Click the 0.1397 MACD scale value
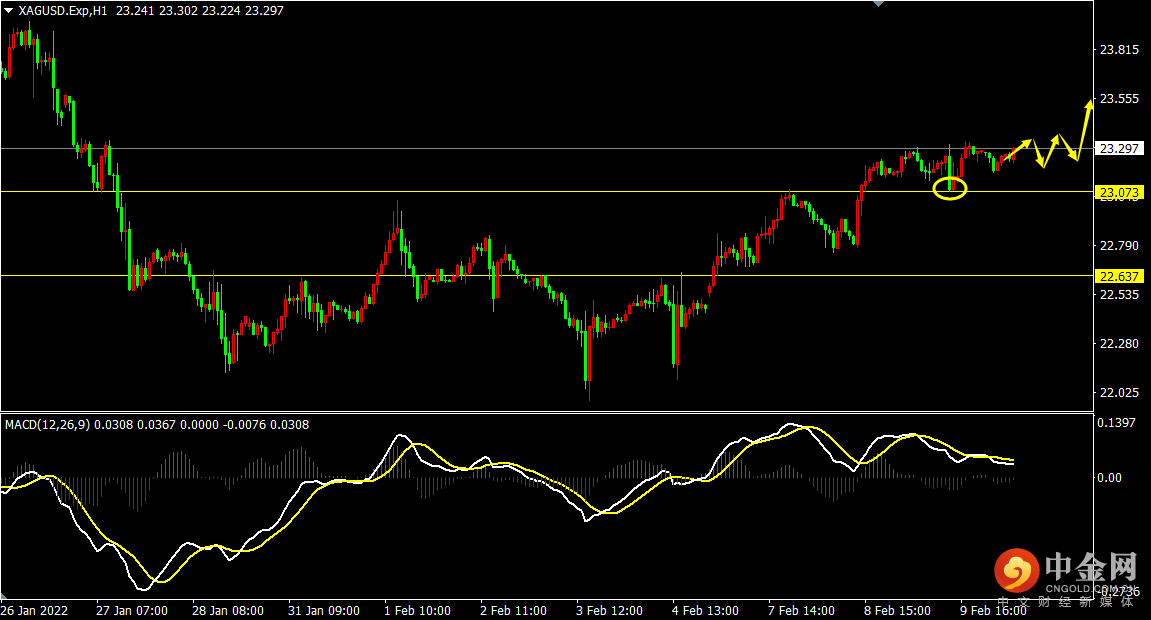 pyautogui.click(x=1119, y=424)
